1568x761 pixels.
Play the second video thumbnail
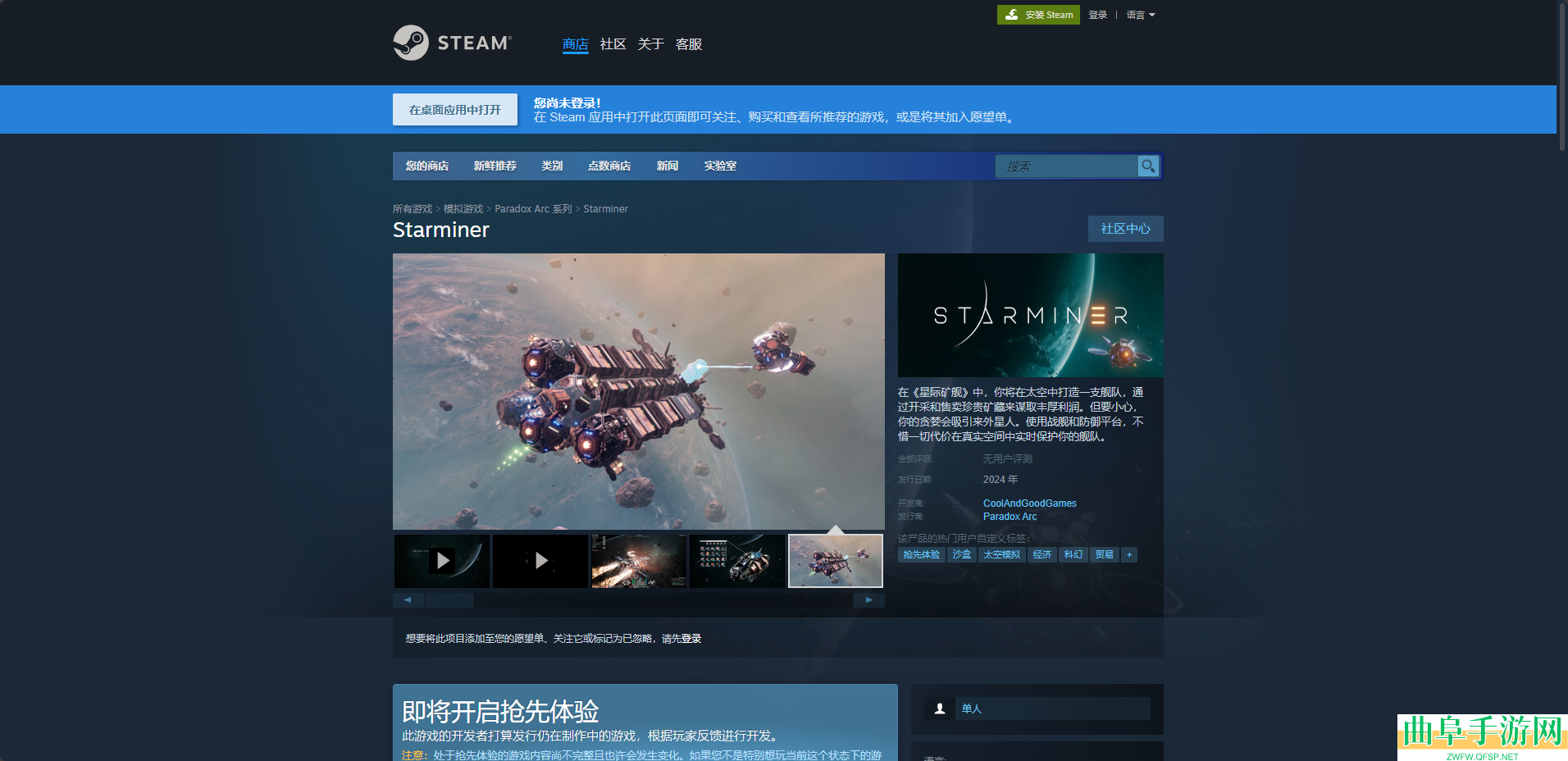(540, 561)
